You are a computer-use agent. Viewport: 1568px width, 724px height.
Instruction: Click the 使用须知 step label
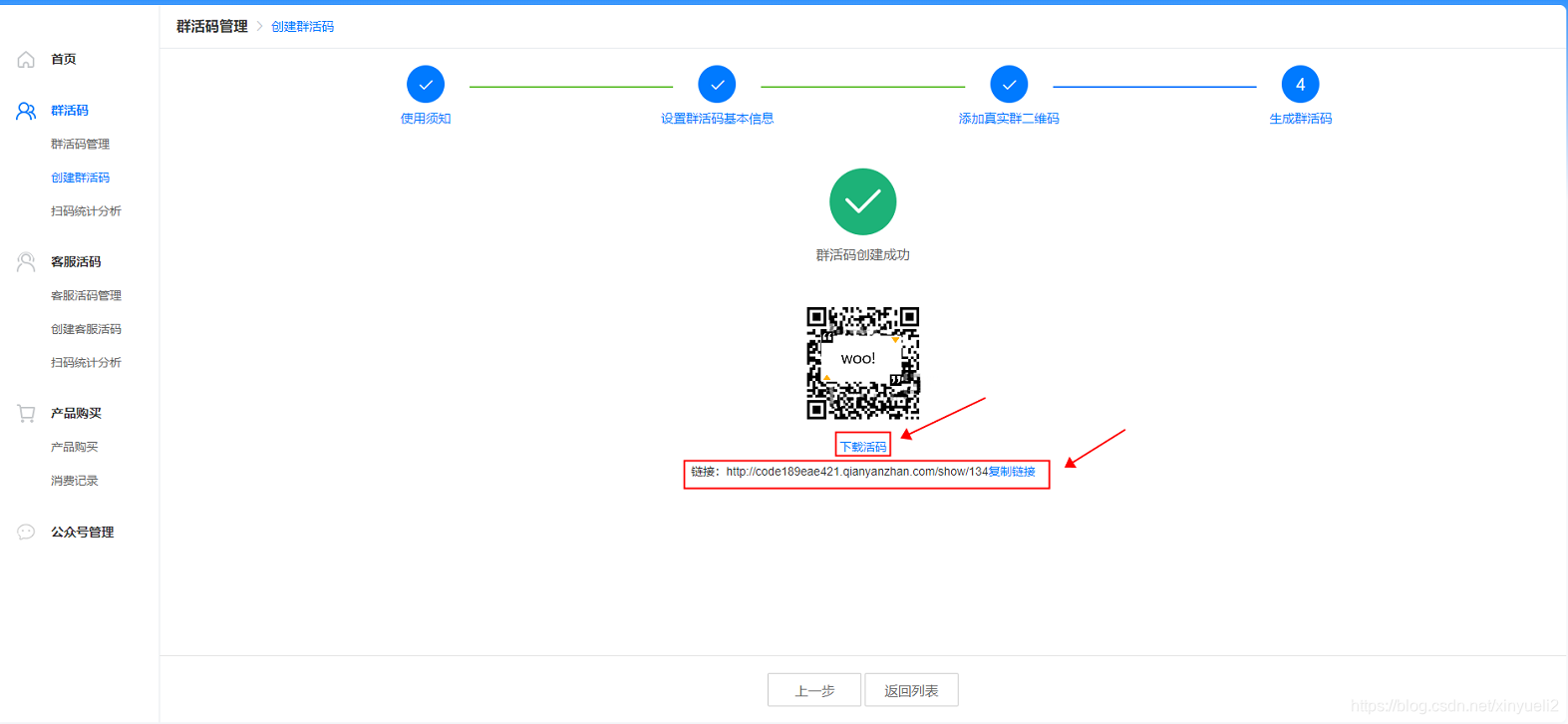426,119
